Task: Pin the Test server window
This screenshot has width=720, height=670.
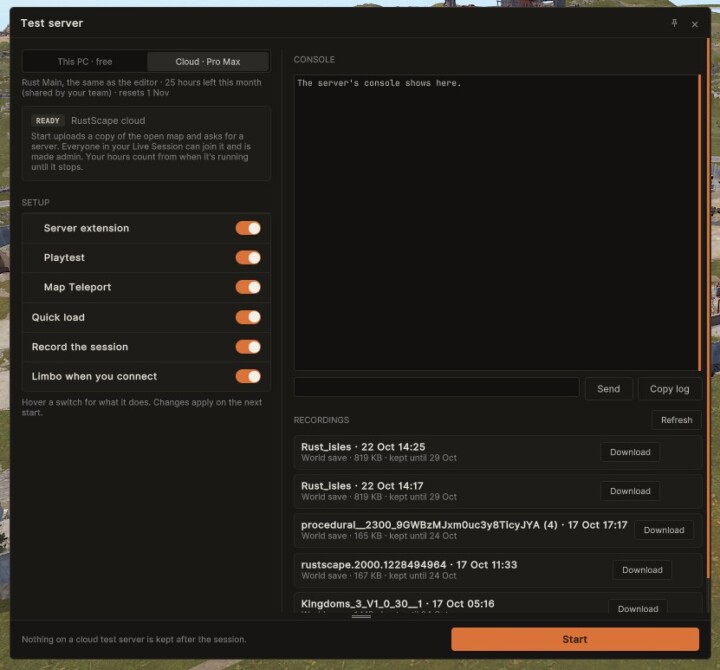Action: click(674, 23)
